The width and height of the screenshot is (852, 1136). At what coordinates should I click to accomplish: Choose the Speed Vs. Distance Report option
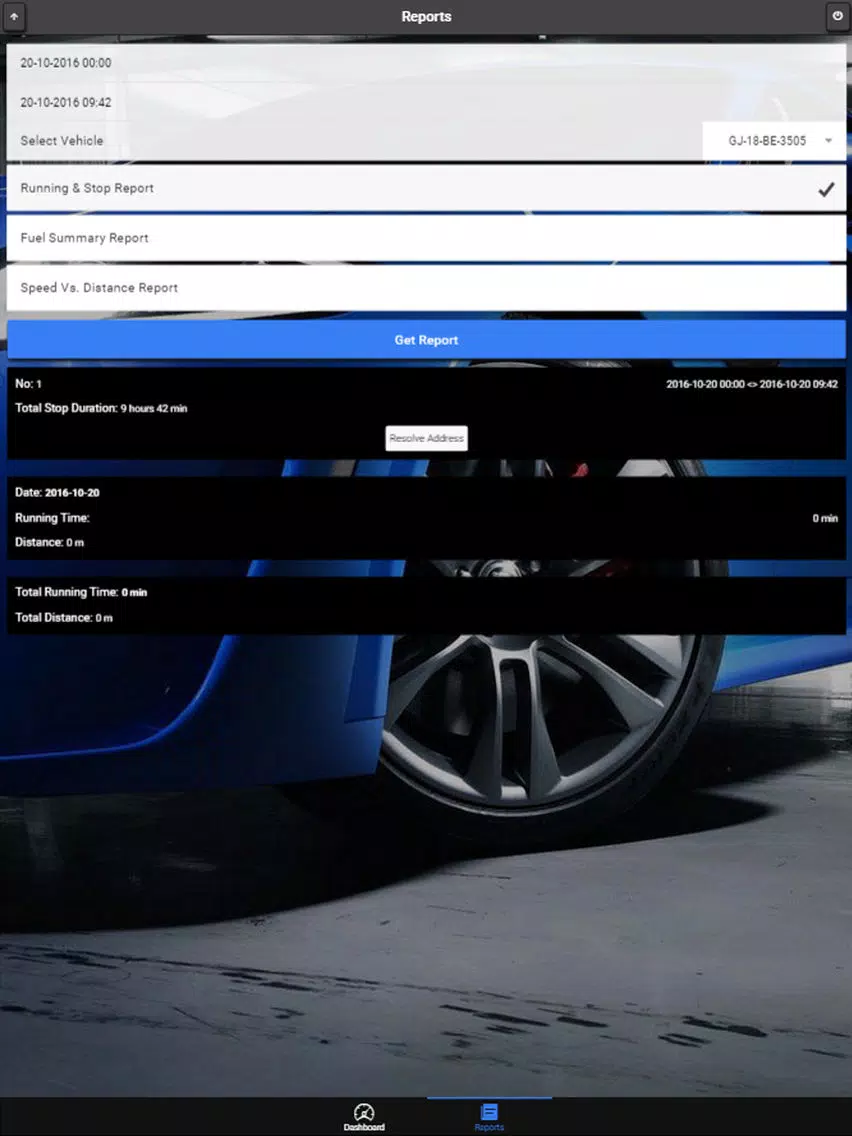pyautogui.click(x=426, y=288)
